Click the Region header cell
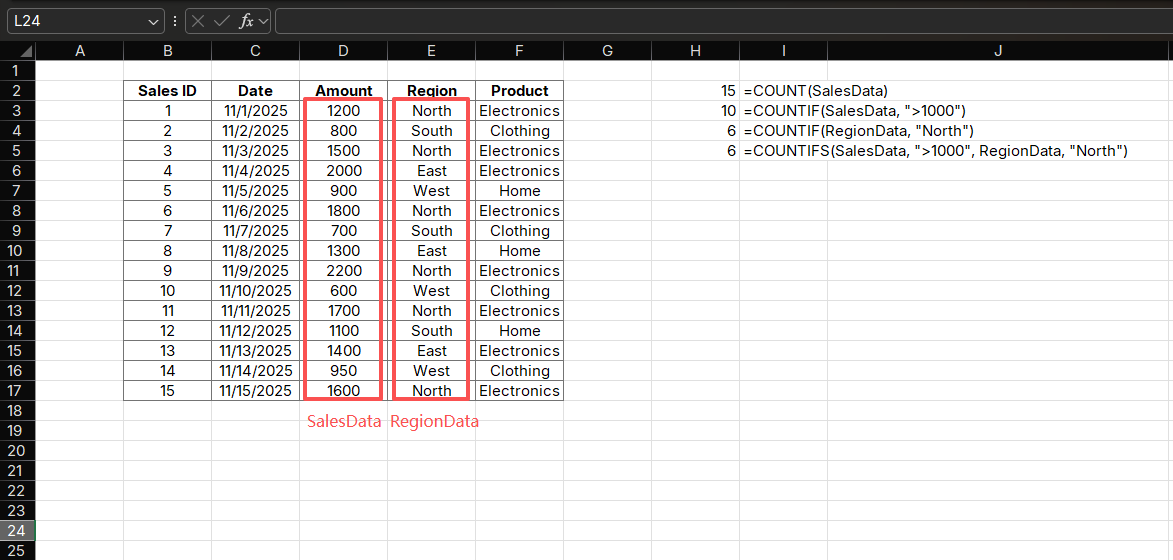 coord(431,91)
